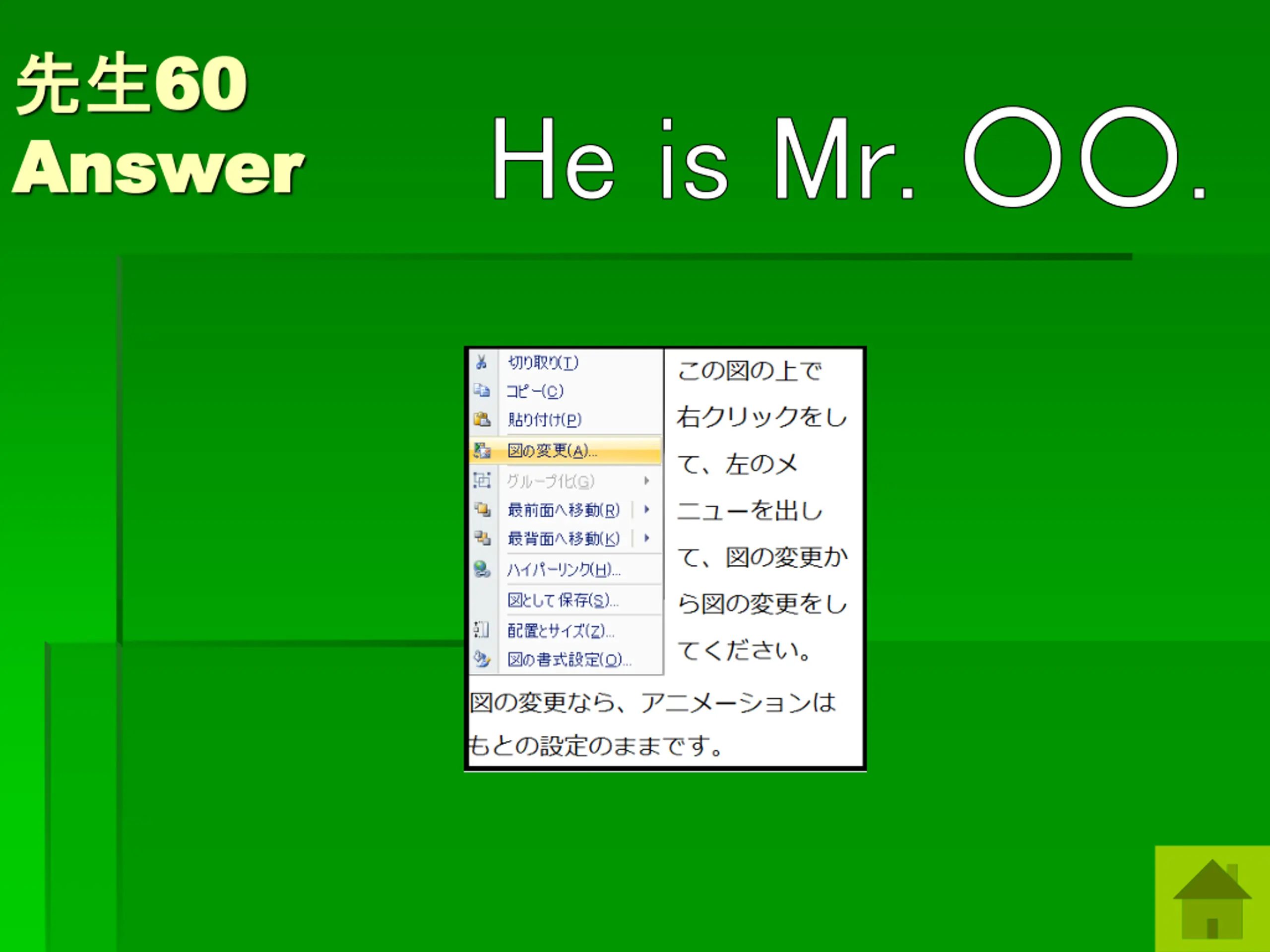The height and width of the screenshot is (952, 1270).
Task: Click the embedded instruction picture placeholder
Action: click(665, 559)
